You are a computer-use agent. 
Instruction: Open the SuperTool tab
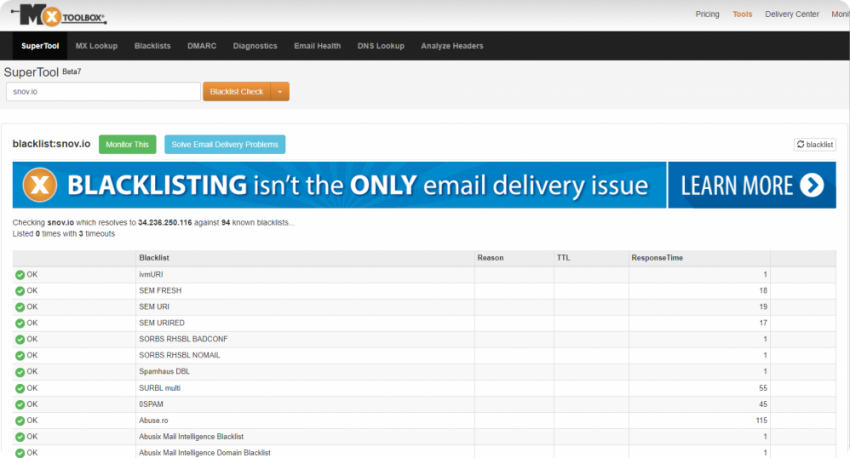40,46
